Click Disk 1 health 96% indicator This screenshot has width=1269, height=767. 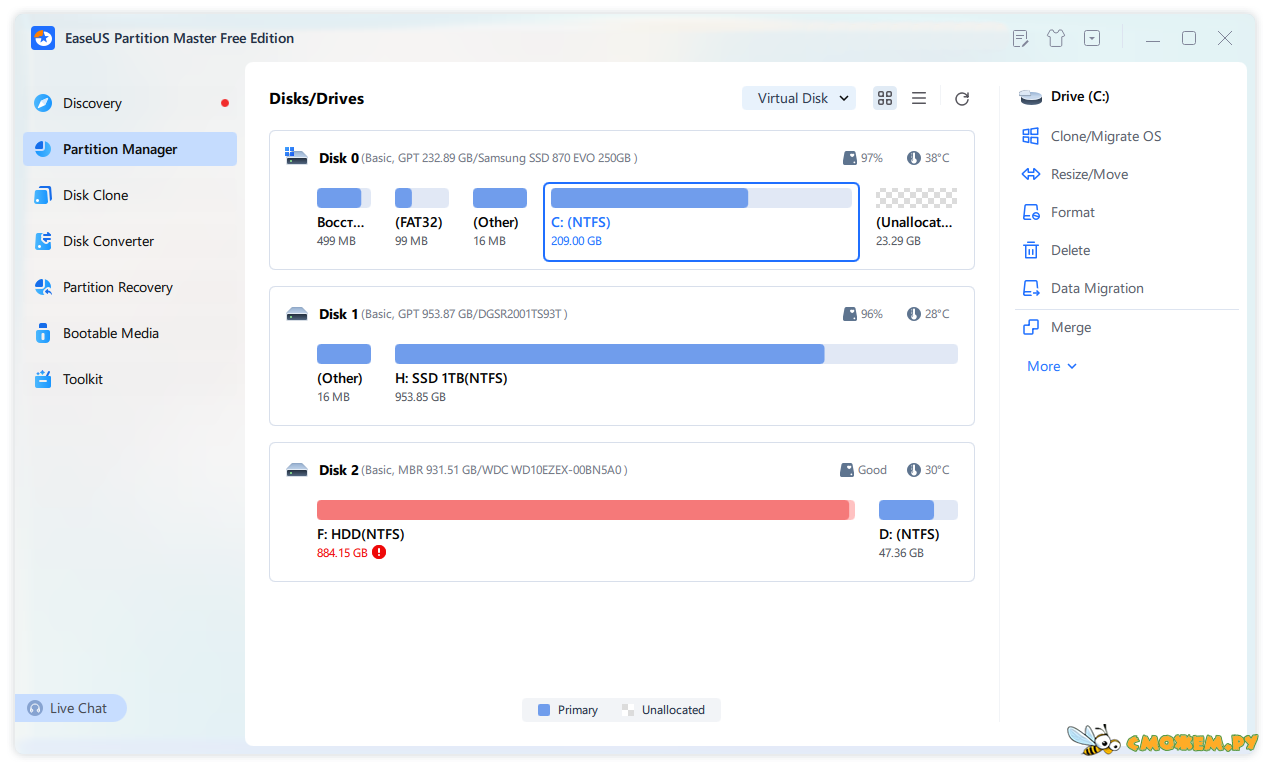point(863,314)
